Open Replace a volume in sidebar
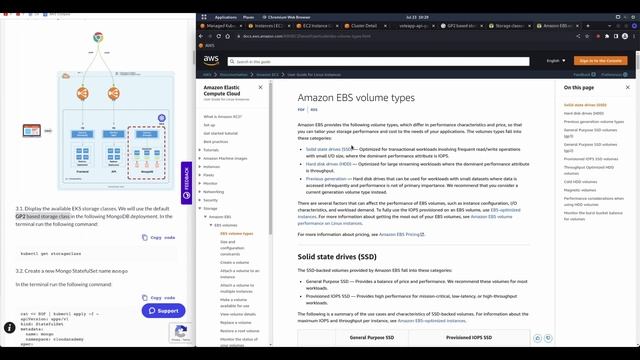Viewport: 640px width, 360px height. [x=236, y=323]
